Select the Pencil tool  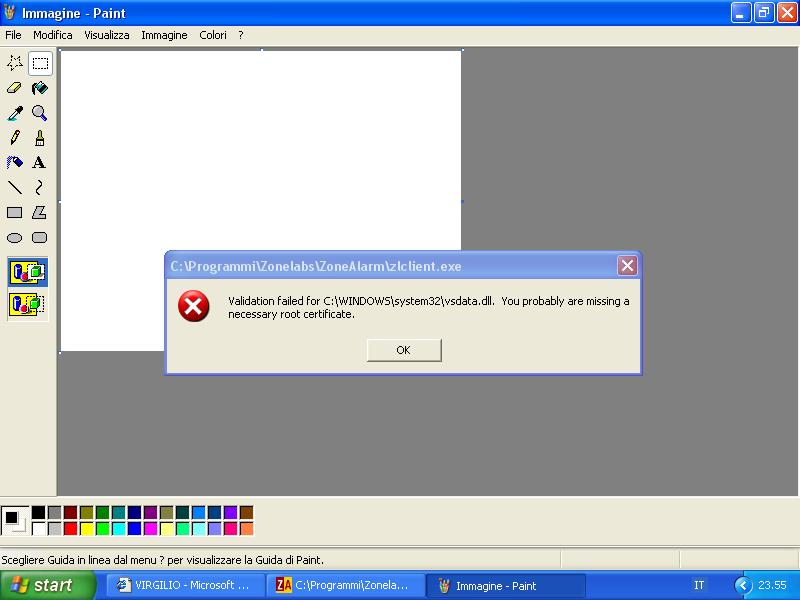coord(15,138)
